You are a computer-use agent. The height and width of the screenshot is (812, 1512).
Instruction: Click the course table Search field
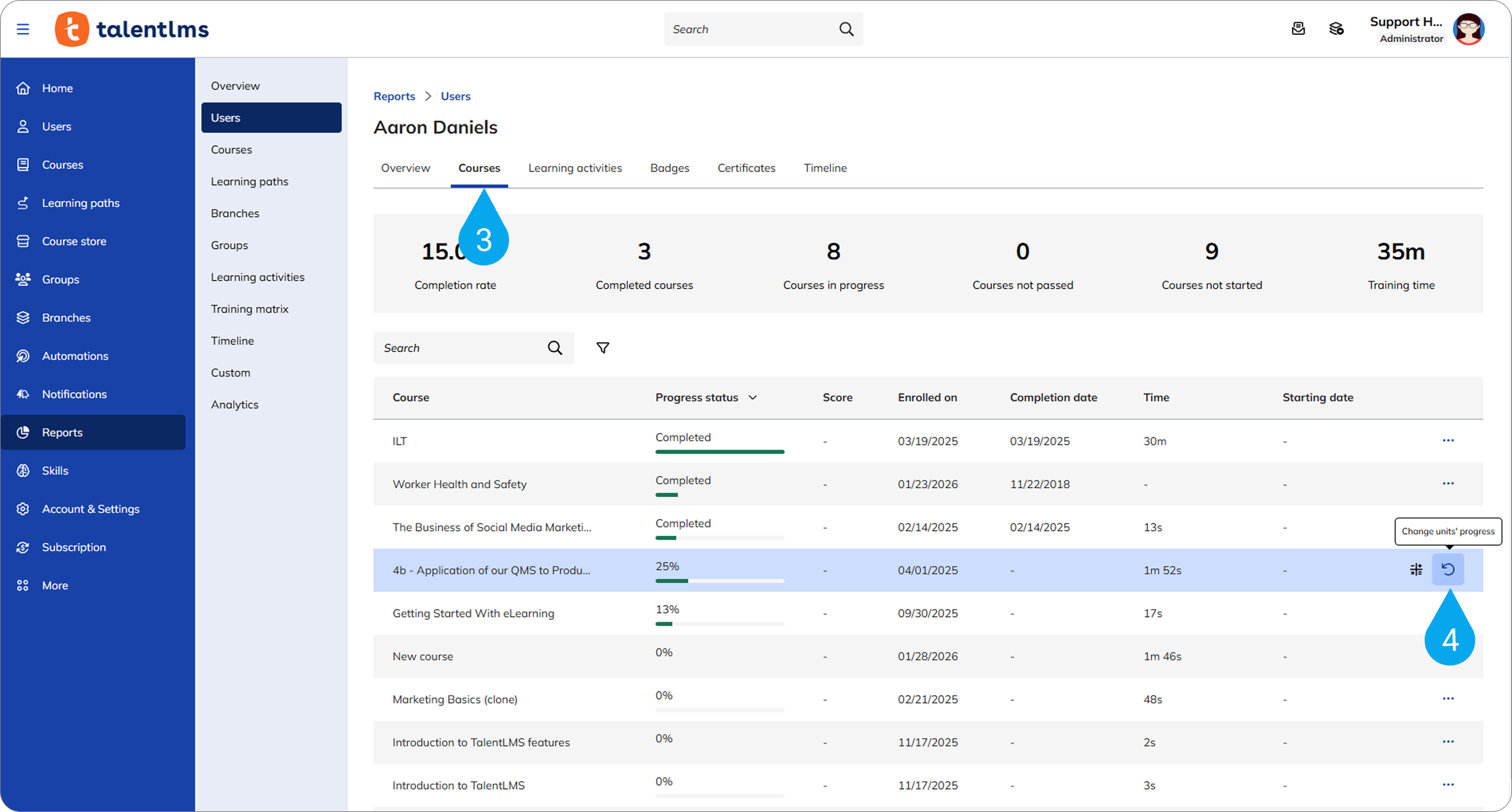460,348
